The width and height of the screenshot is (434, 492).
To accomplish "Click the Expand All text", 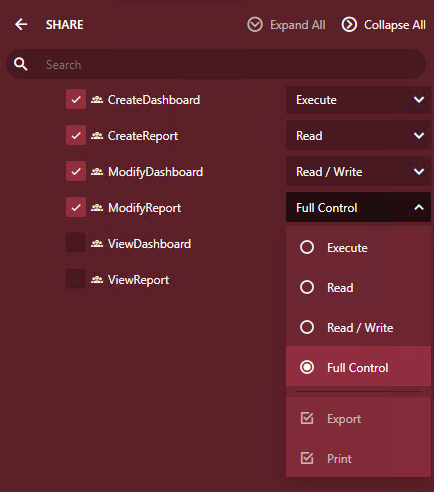I will tap(298, 25).
